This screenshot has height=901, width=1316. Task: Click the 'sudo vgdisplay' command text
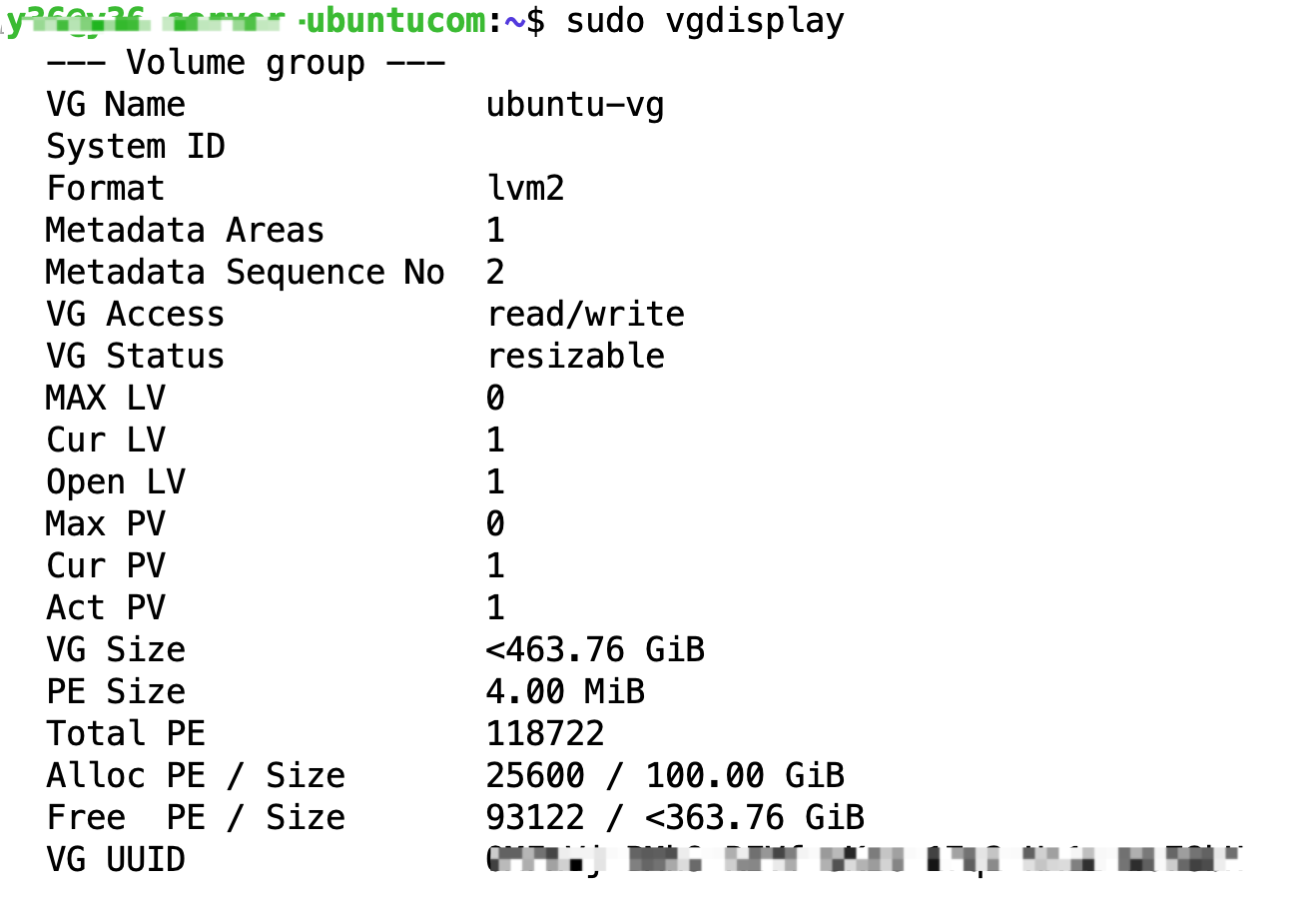[x=705, y=21]
